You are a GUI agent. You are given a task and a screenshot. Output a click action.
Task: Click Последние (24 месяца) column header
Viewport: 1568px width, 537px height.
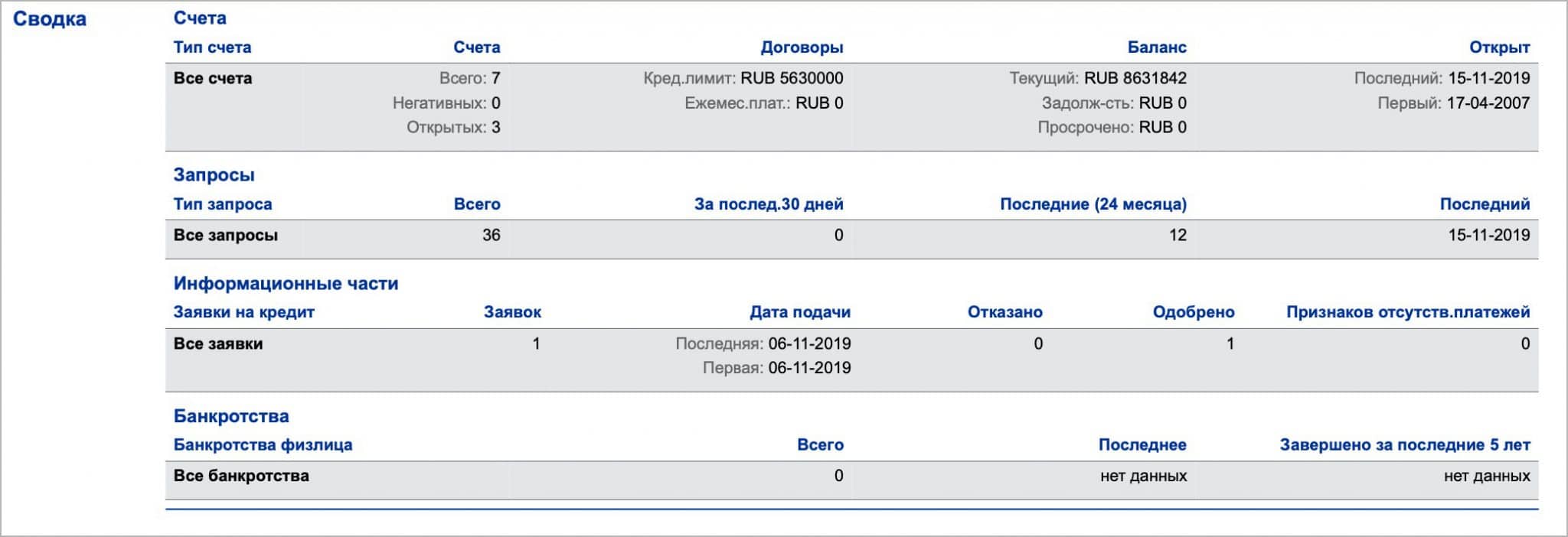tap(1093, 204)
